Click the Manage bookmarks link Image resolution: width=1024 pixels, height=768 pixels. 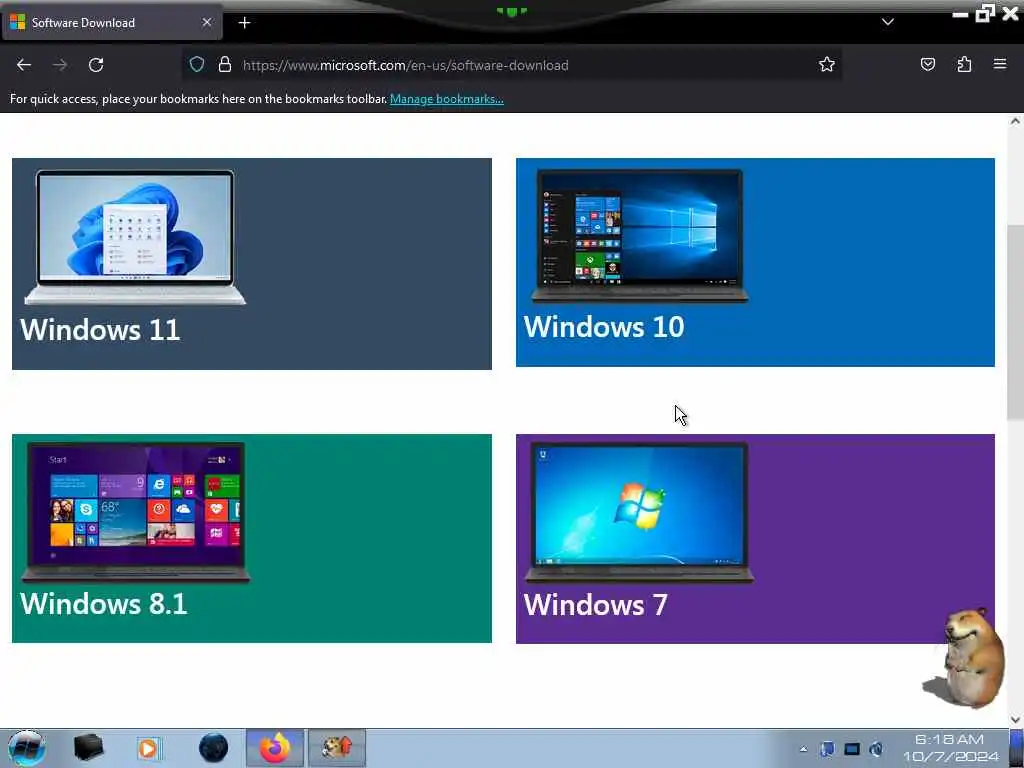tap(447, 99)
